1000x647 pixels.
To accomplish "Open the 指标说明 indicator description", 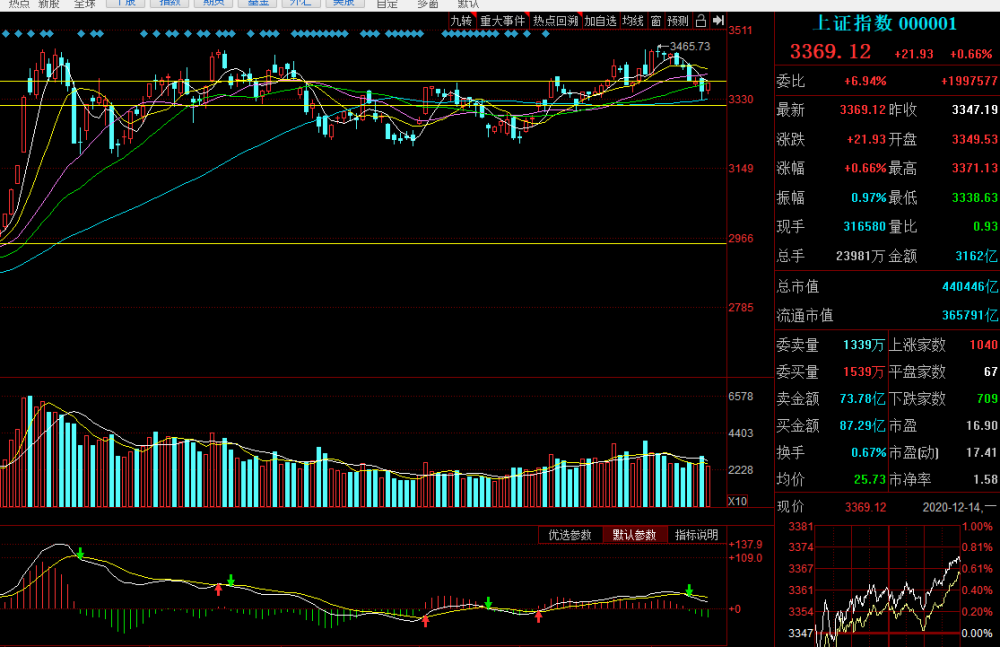I will tap(696, 535).
